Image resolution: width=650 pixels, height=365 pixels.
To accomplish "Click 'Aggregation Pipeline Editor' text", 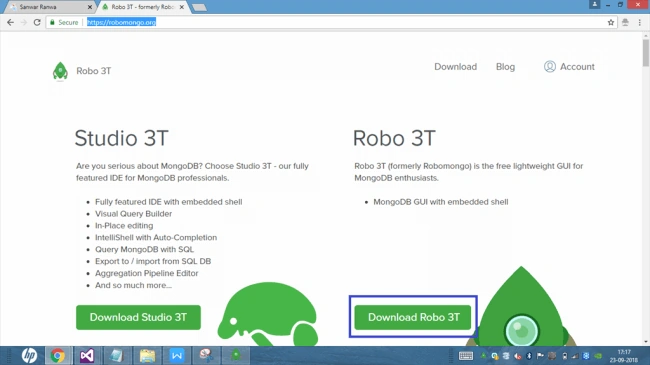I will pyautogui.click(x=147, y=273).
